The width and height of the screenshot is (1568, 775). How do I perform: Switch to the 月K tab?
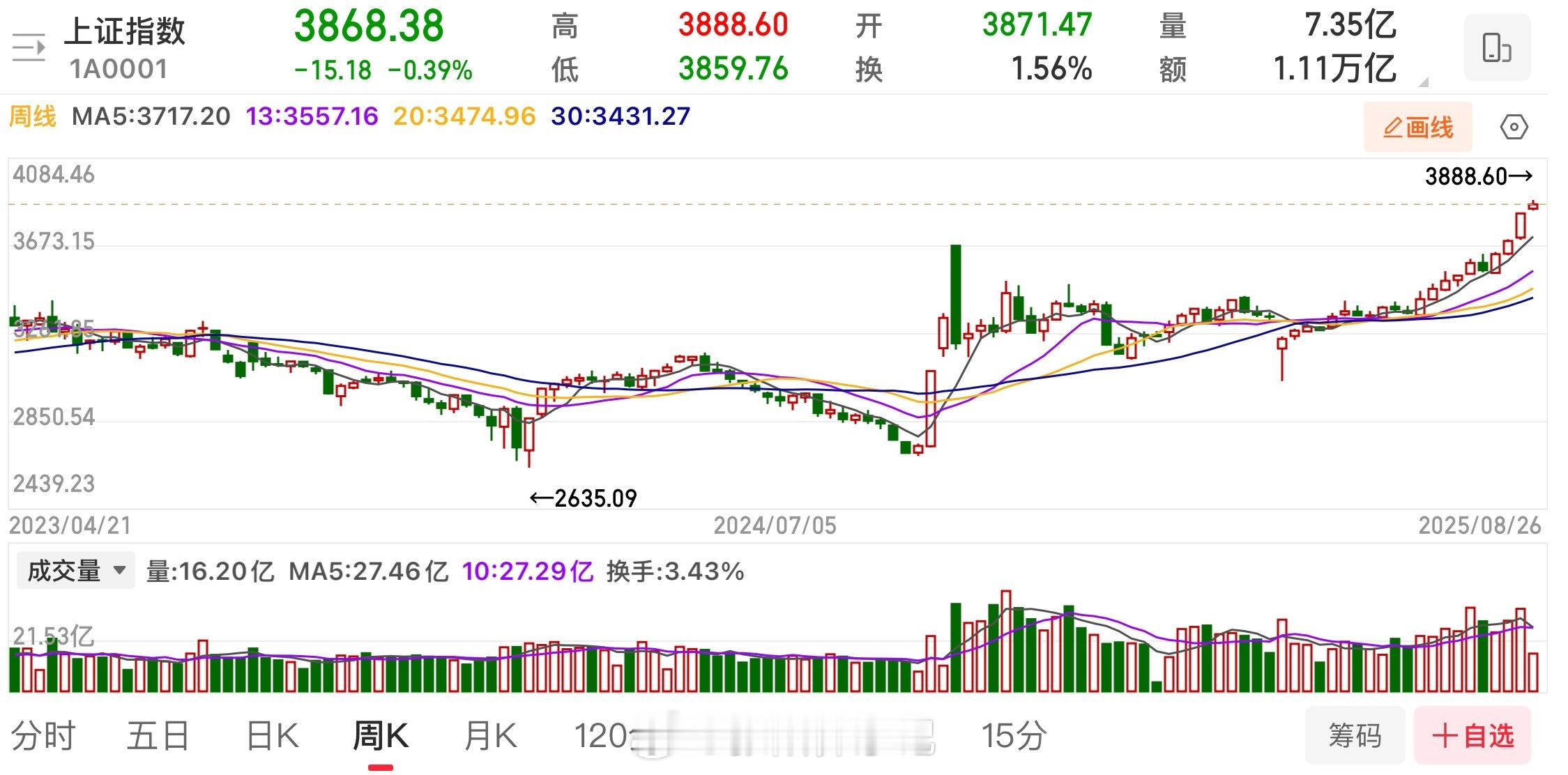click(x=490, y=736)
